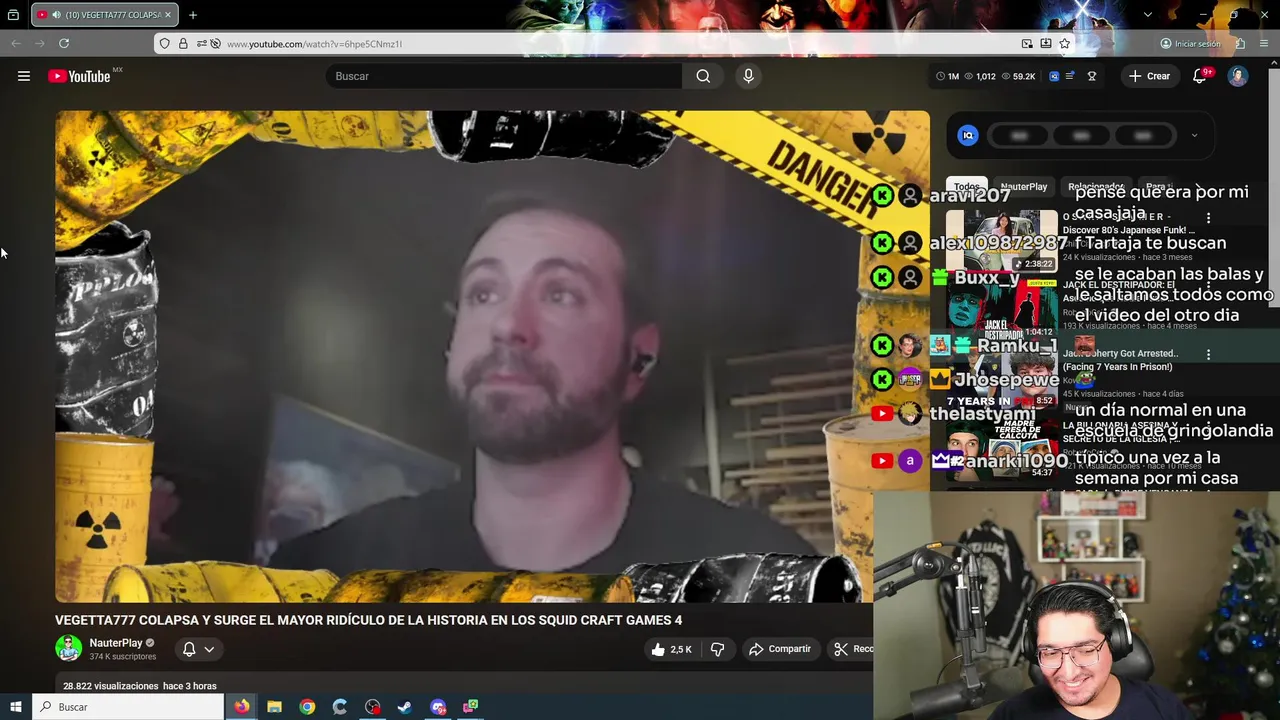Open Steam from the taskbar
Screen dimensions: 1280x720
click(x=405, y=707)
